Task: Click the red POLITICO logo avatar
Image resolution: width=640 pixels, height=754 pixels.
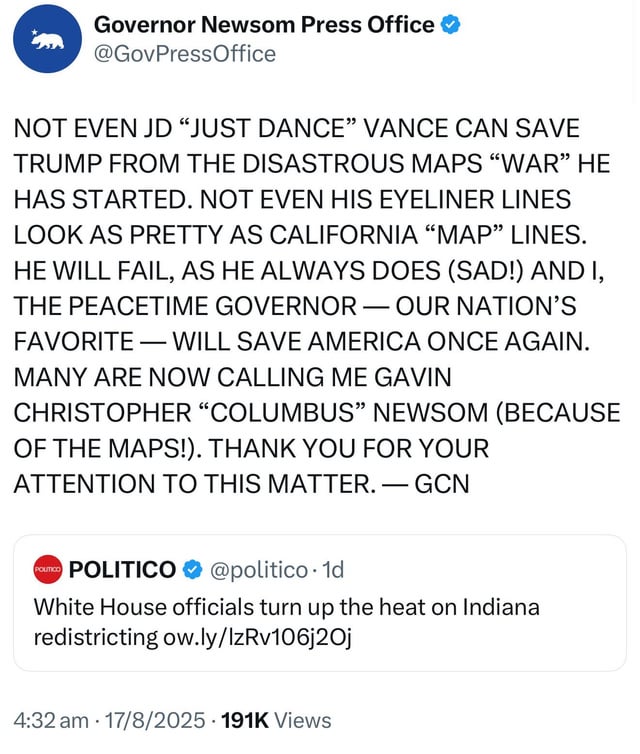Action: point(48,569)
